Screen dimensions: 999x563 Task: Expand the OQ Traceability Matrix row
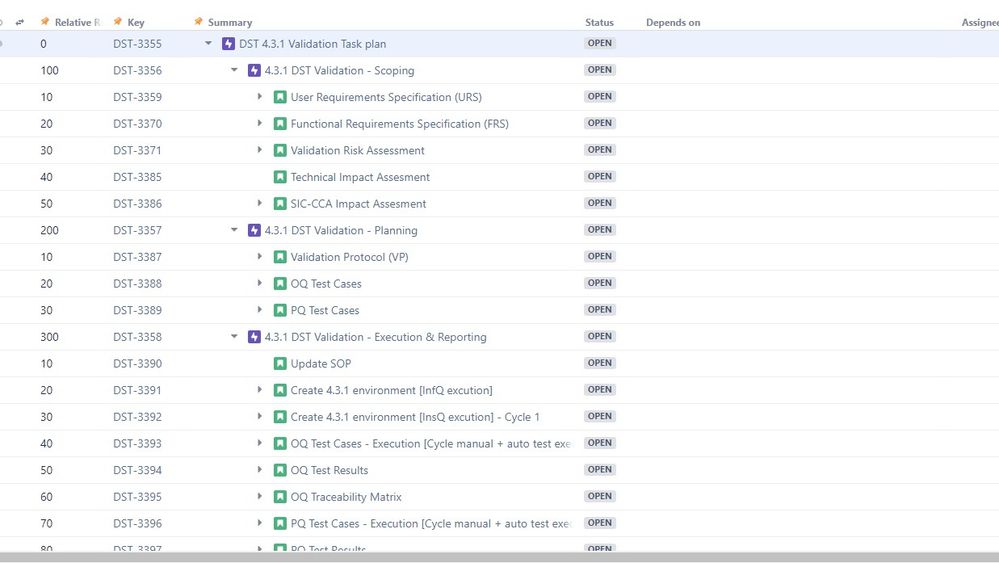(x=259, y=496)
